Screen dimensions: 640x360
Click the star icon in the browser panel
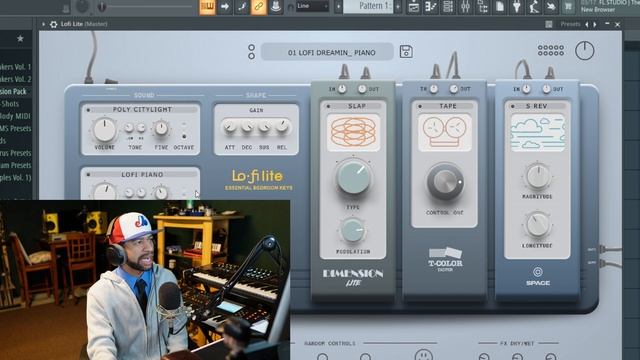point(20,38)
